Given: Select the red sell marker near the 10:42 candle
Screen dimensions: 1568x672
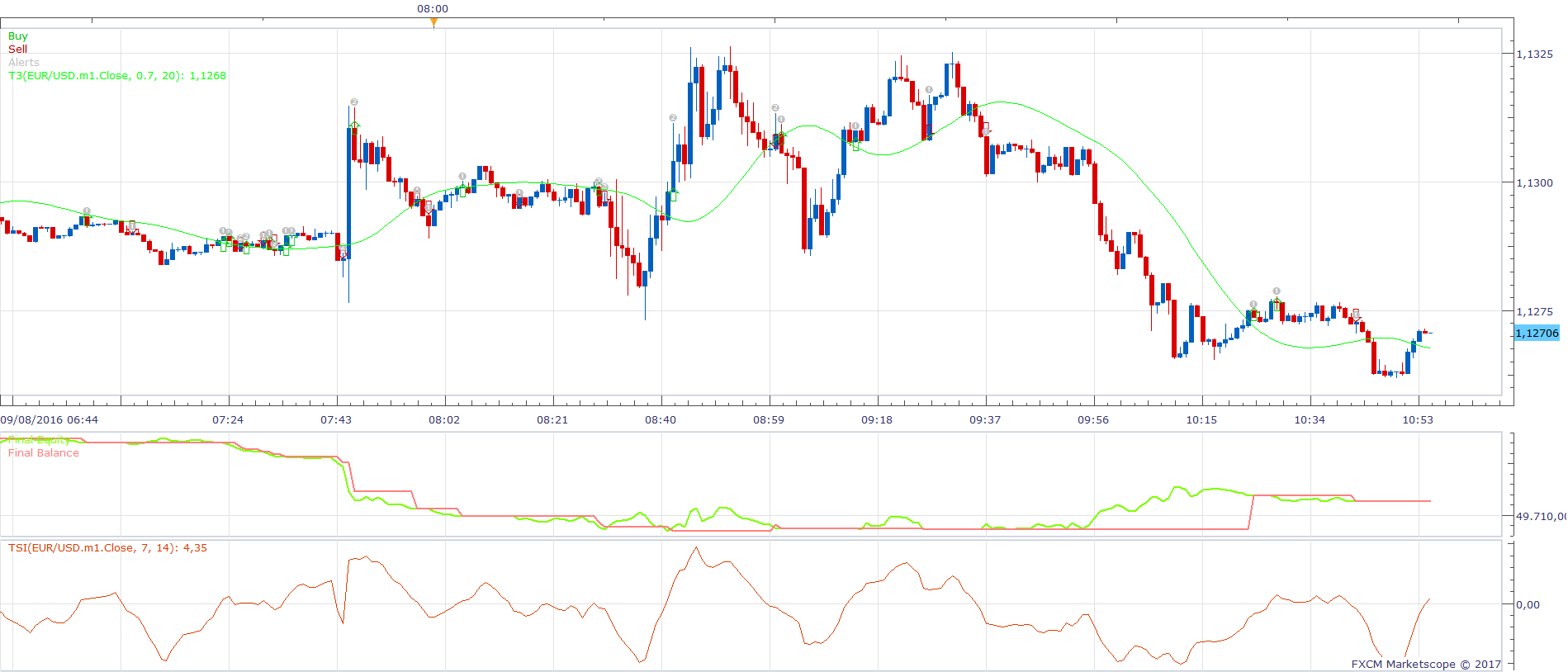Looking at the screenshot, I should click(x=1356, y=315).
